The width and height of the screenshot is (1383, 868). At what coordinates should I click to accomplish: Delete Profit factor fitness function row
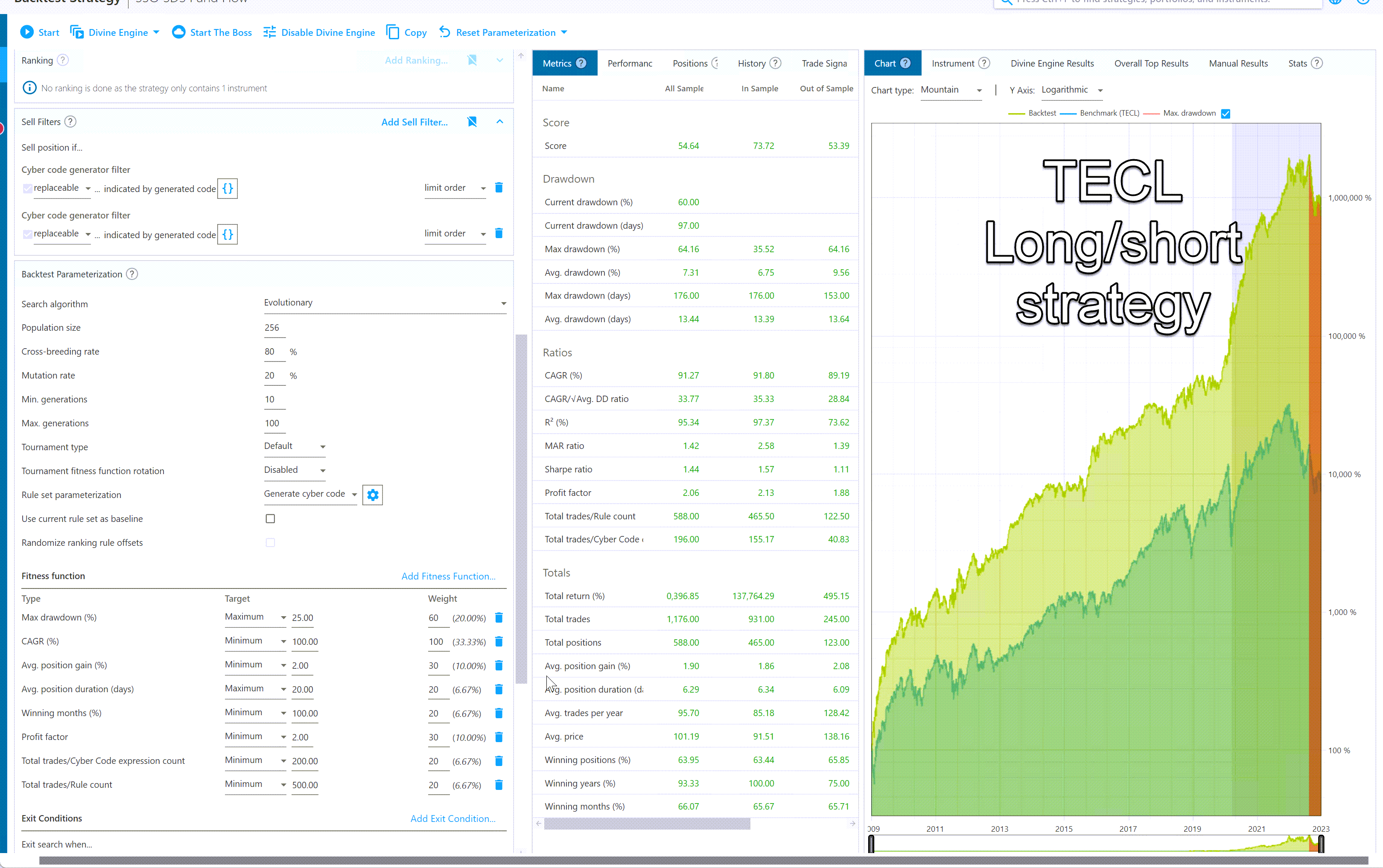499,737
